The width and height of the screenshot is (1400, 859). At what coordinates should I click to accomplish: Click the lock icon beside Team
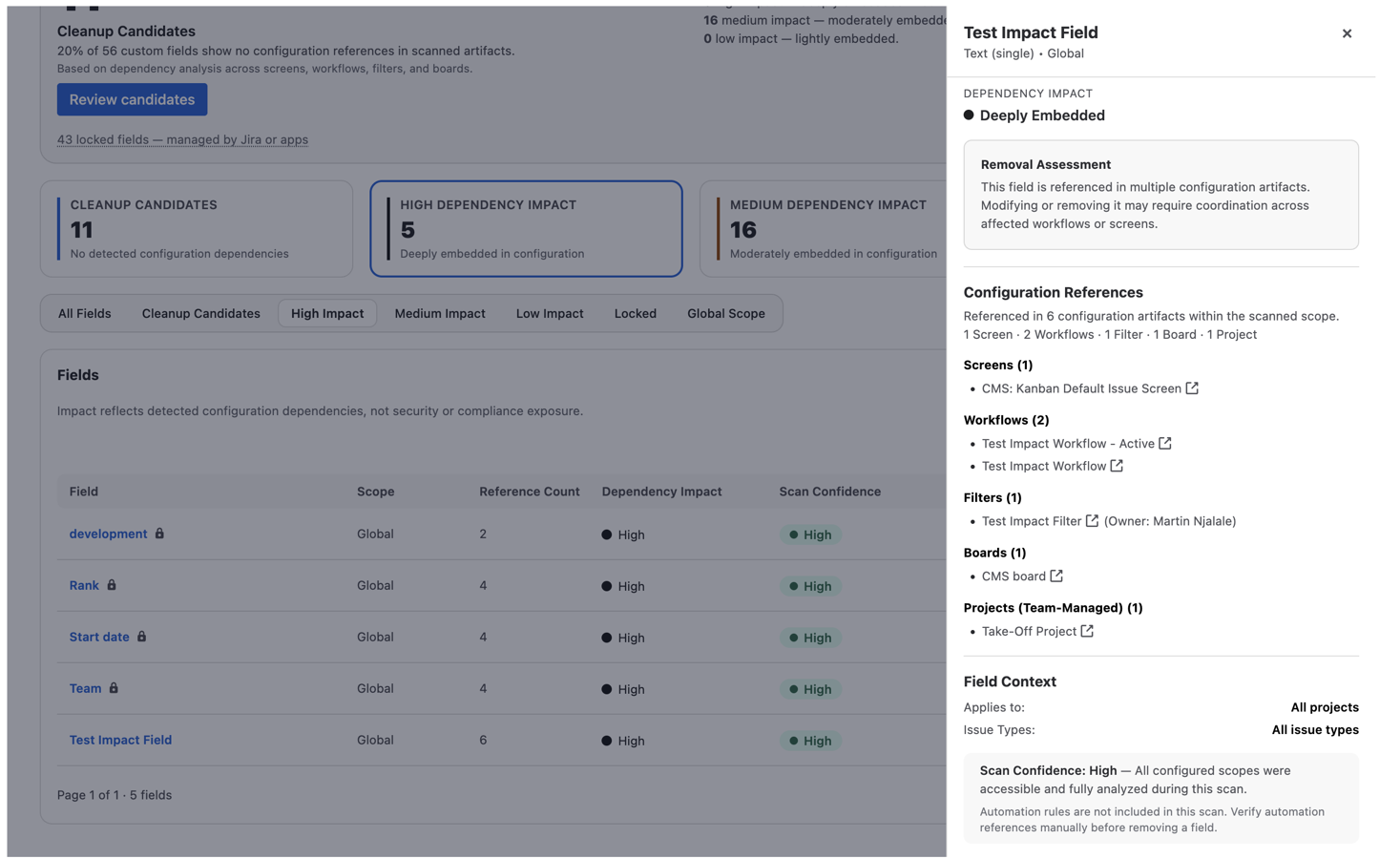tap(115, 688)
